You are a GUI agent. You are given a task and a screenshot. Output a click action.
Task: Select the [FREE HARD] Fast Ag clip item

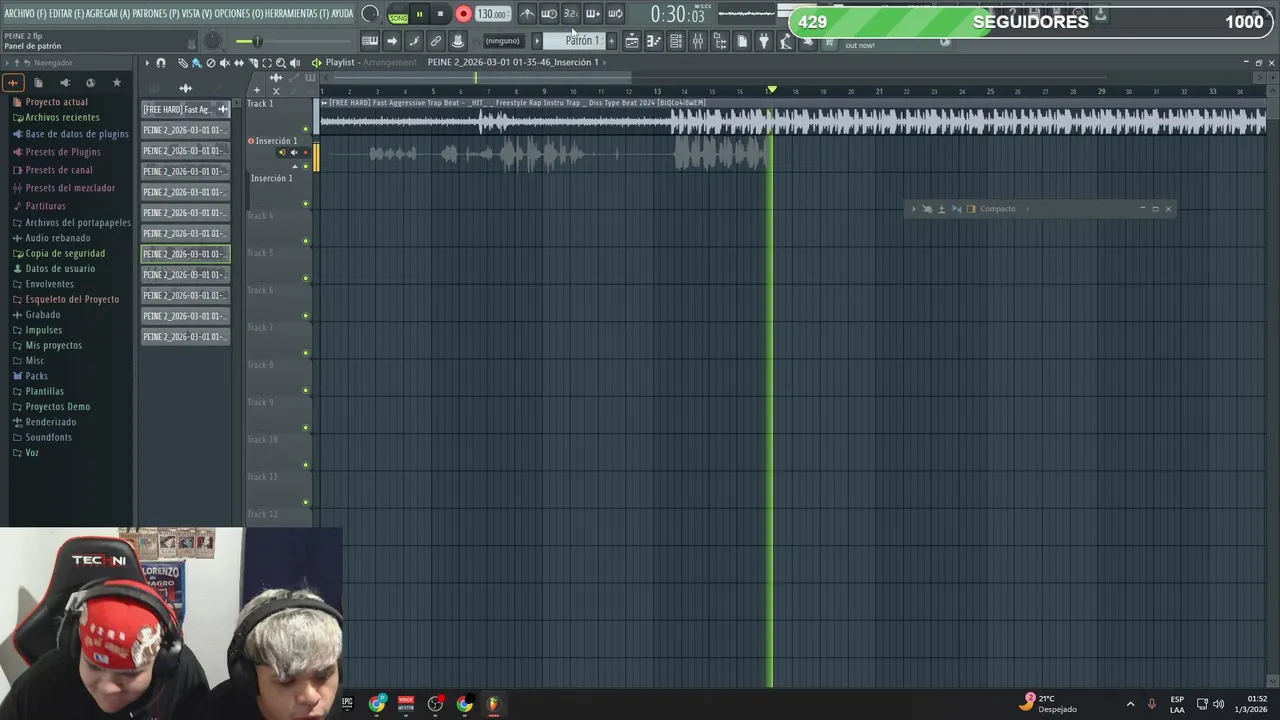(185, 110)
